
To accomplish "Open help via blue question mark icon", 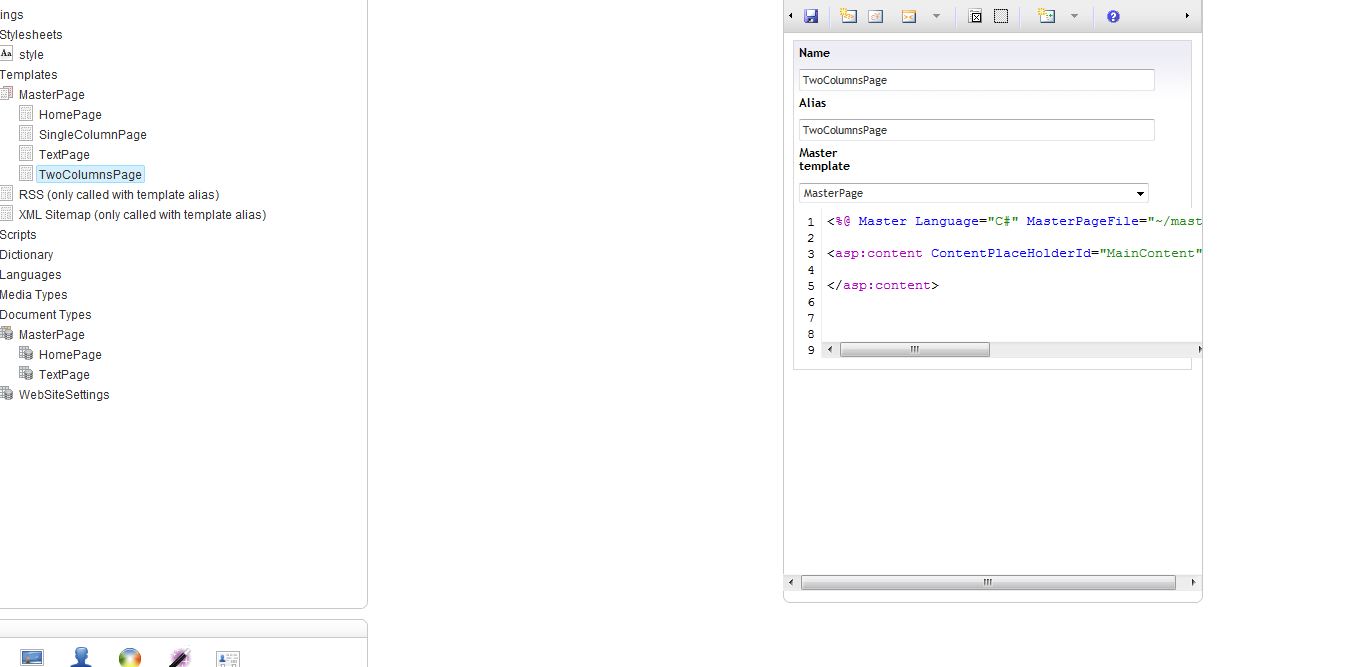I will 1113,16.
